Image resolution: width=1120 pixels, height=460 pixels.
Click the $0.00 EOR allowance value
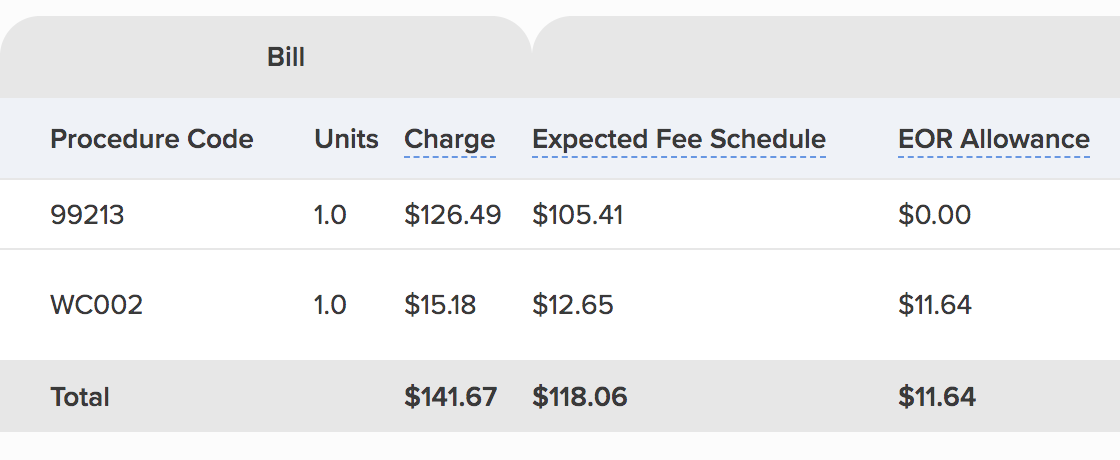934,215
